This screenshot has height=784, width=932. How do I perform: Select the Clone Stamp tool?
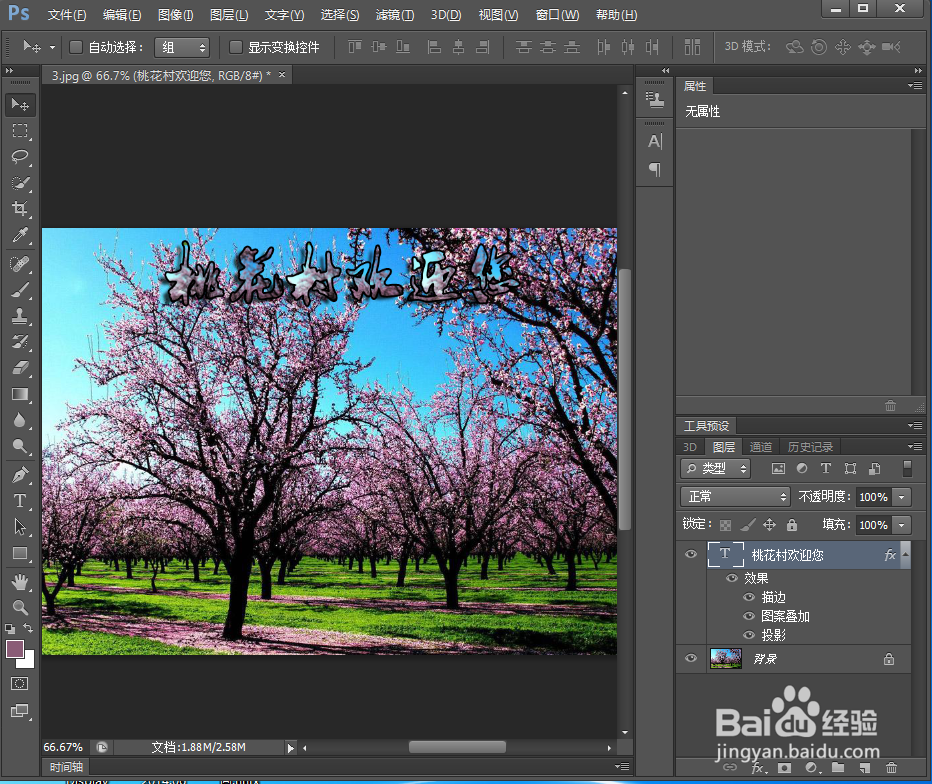click(20, 316)
